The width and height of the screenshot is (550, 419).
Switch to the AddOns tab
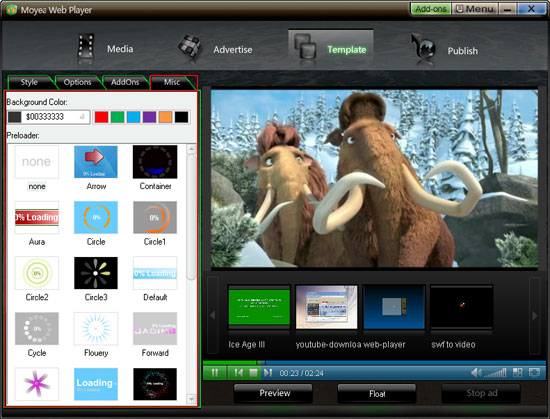(x=125, y=82)
